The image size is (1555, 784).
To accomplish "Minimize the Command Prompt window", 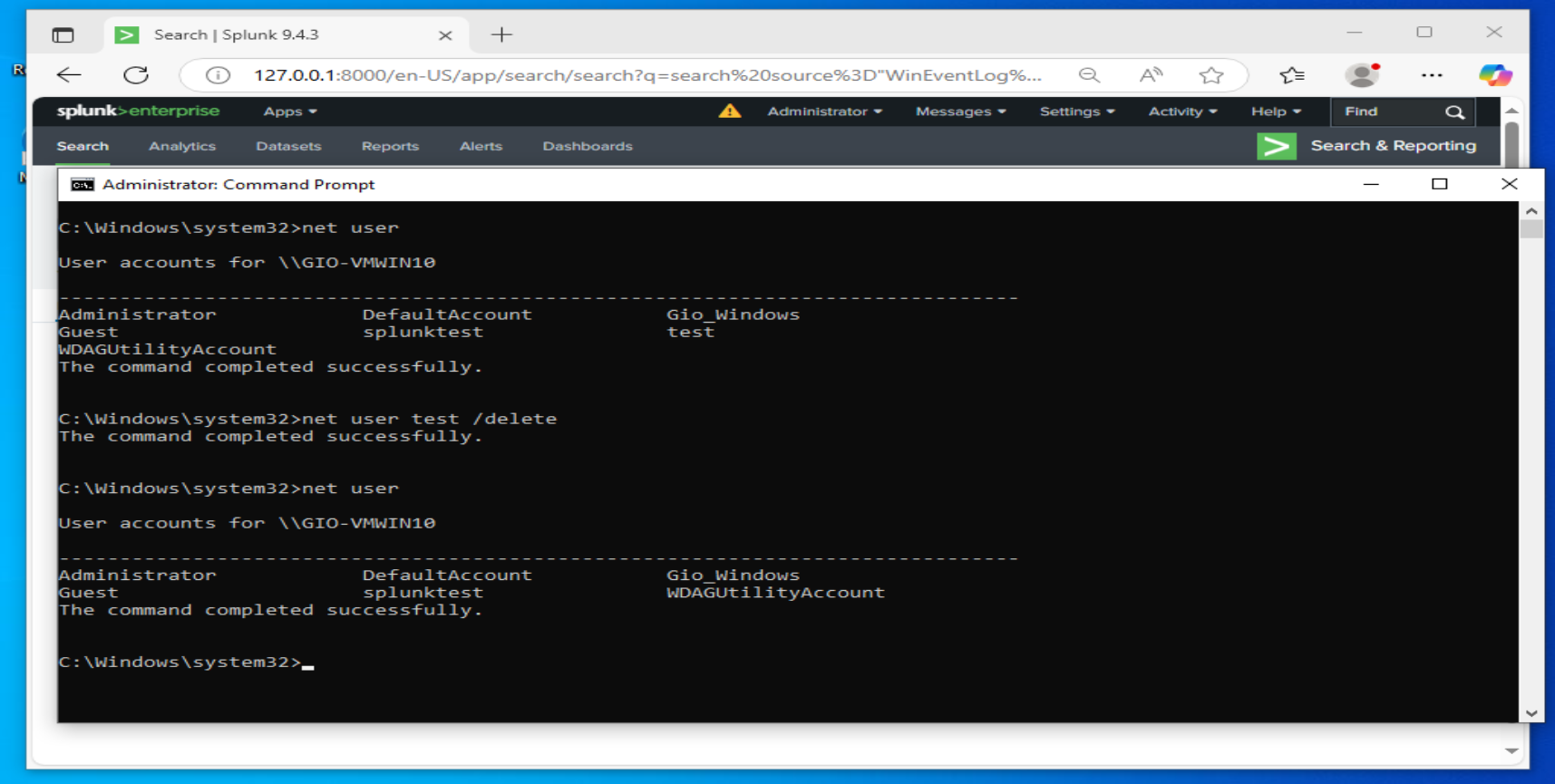I will tap(1371, 184).
